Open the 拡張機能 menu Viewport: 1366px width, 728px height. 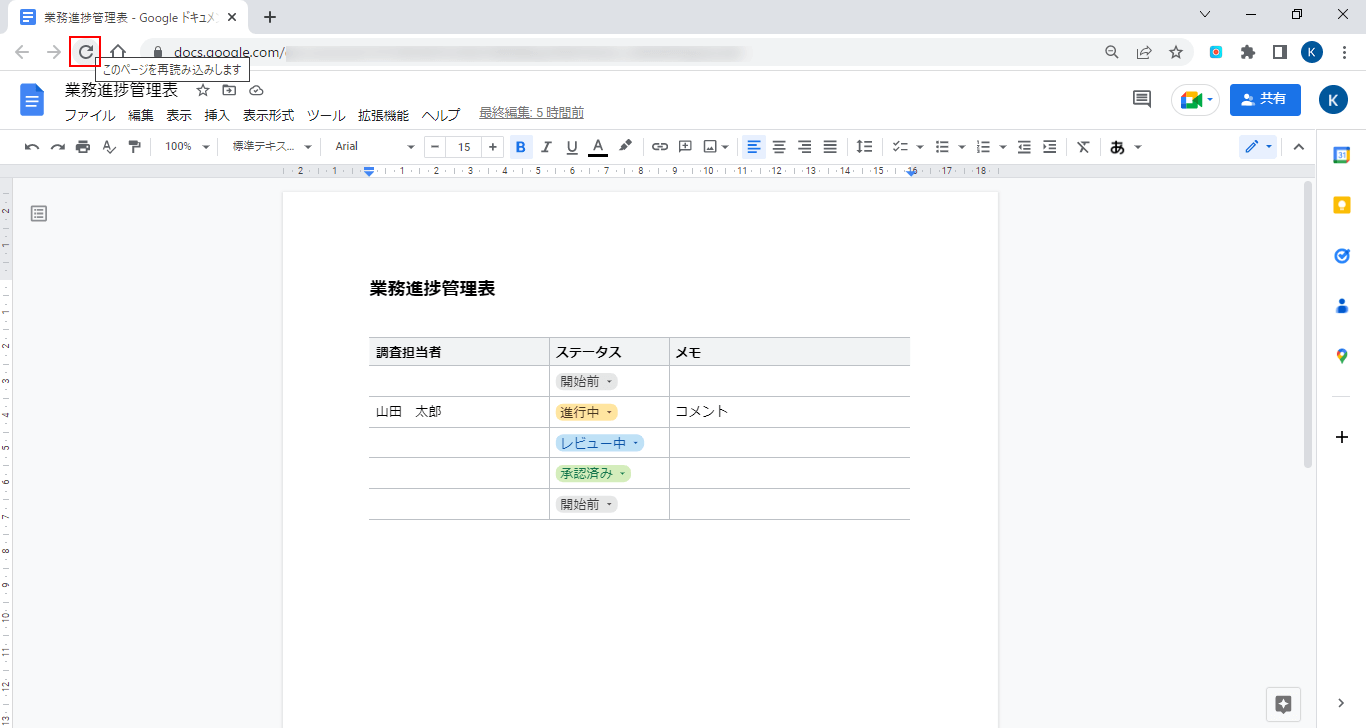[x=383, y=115]
